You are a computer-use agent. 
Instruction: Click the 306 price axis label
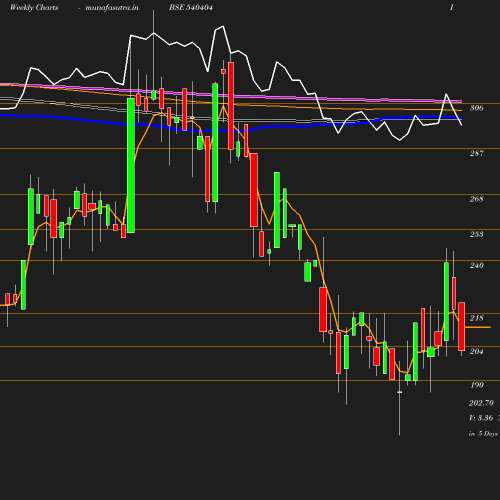click(x=476, y=108)
